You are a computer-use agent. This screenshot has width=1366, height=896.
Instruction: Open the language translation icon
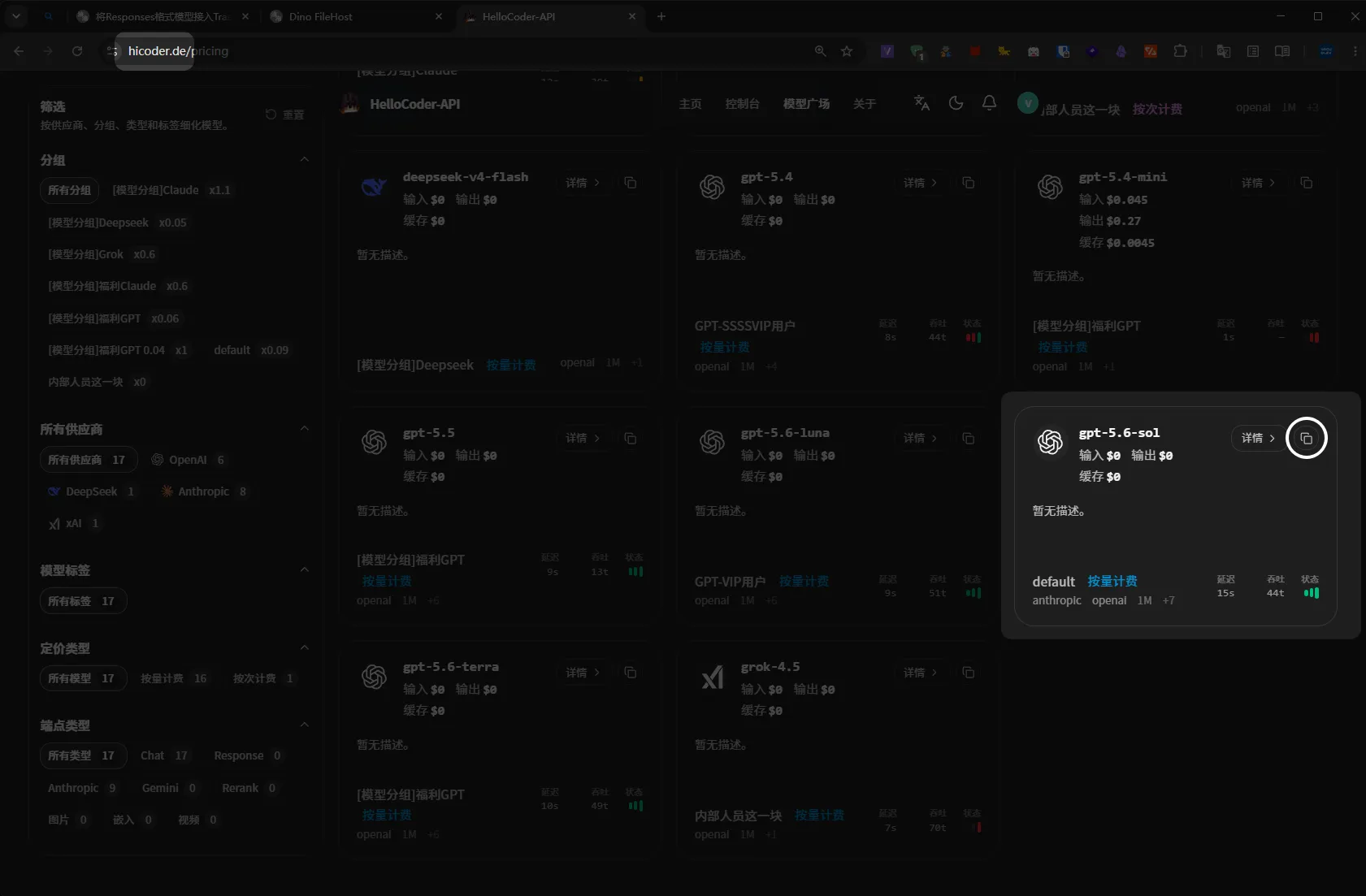(x=922, y=103)
